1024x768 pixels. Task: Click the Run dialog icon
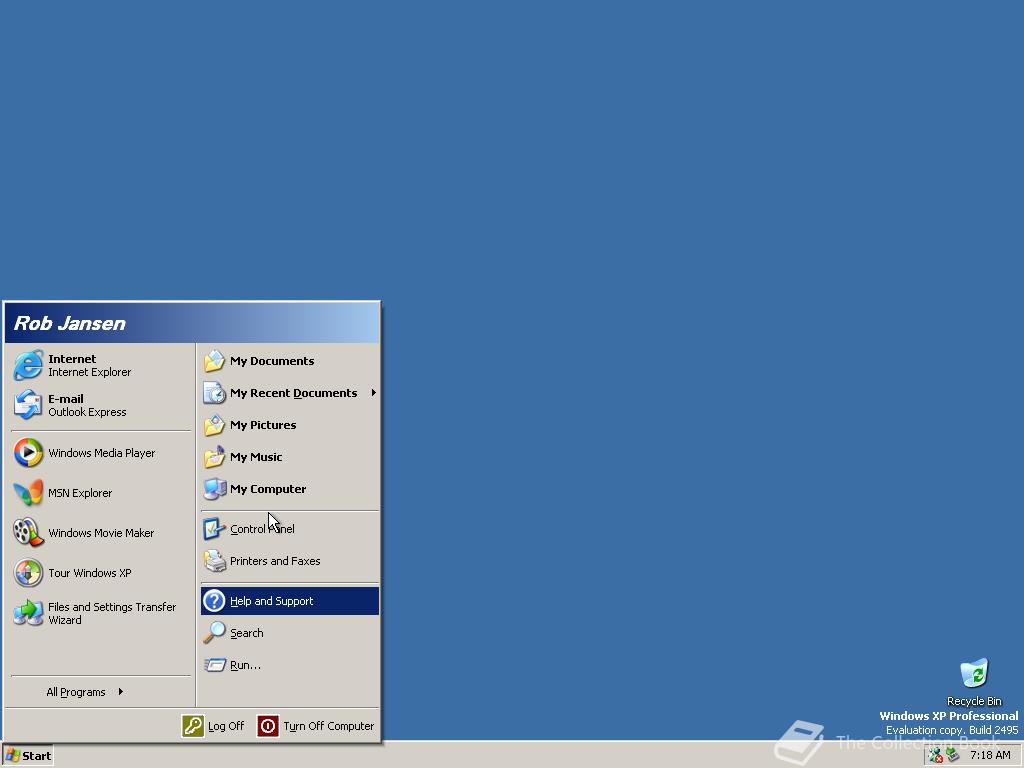(214, 665)
